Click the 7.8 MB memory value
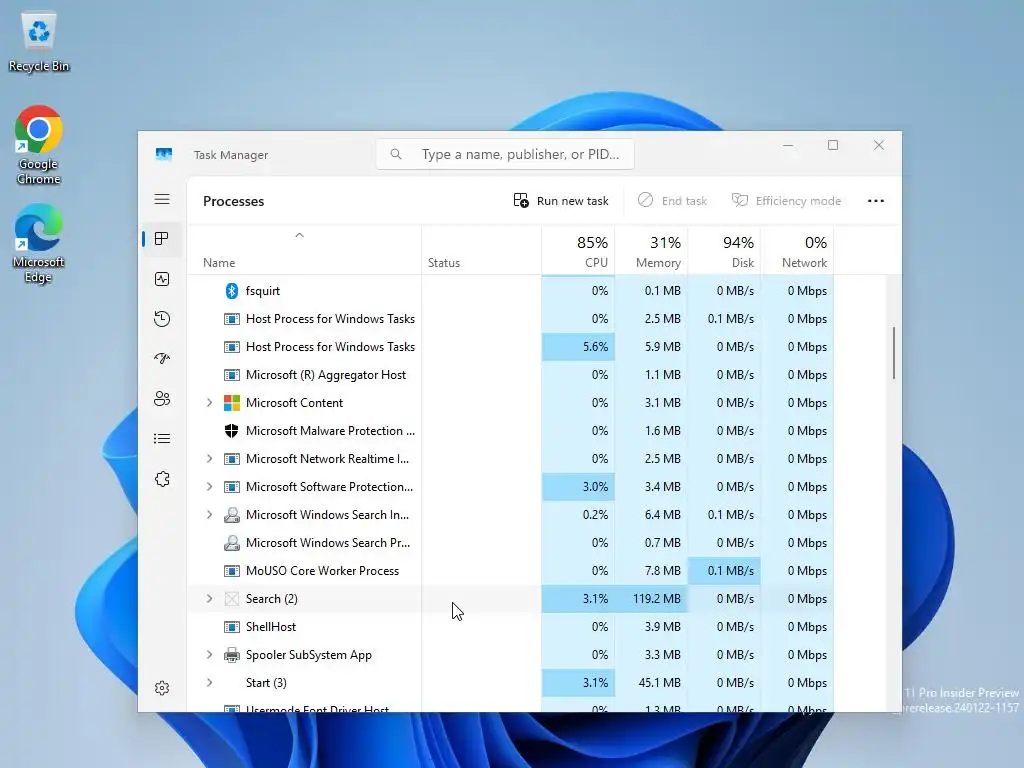The image size is (1024, 768). (x=663, y=571)
